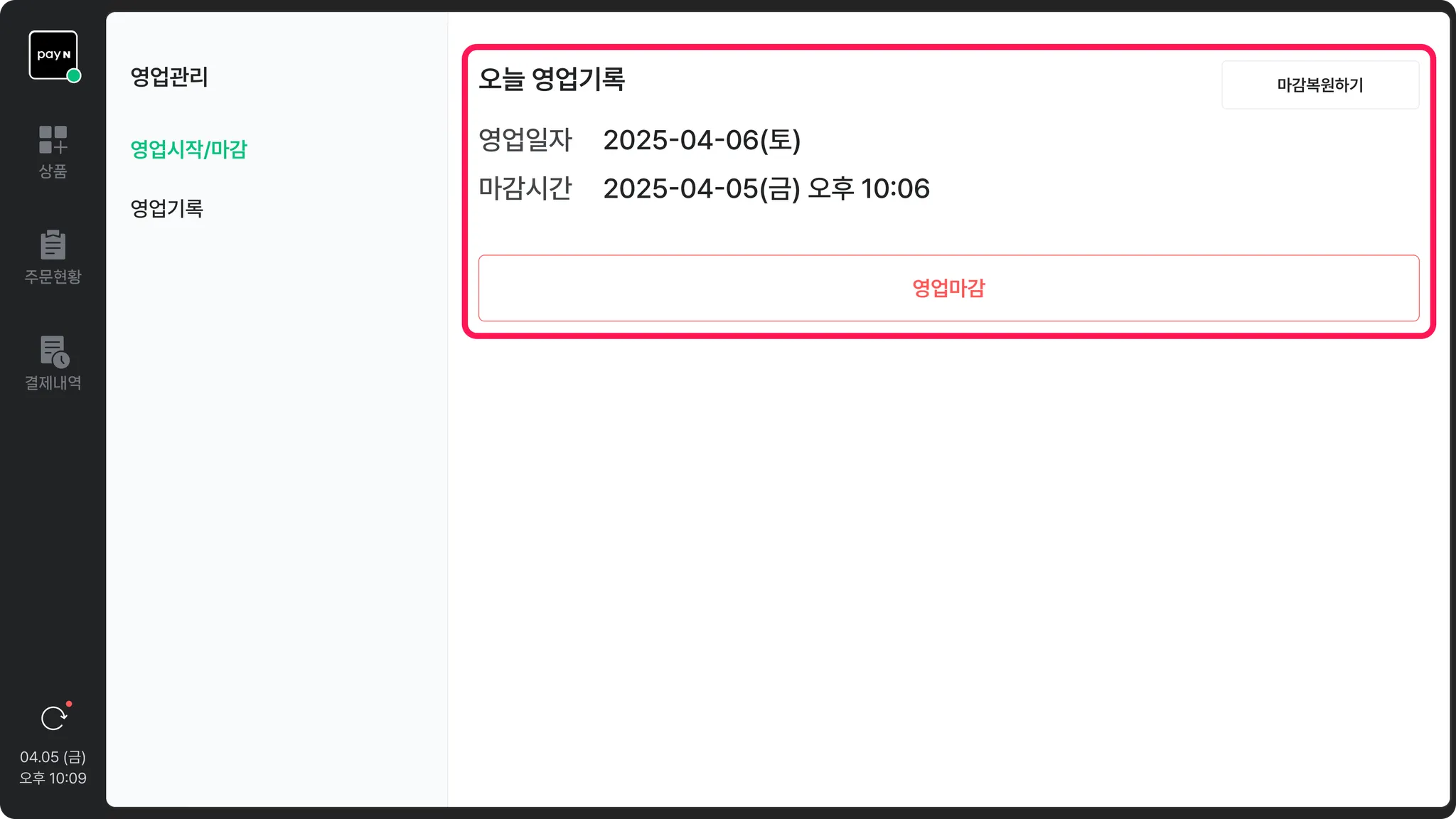Click the 04.05 (금) date display
Screen dimensions: 1456x819
click(x=53, y=757)
